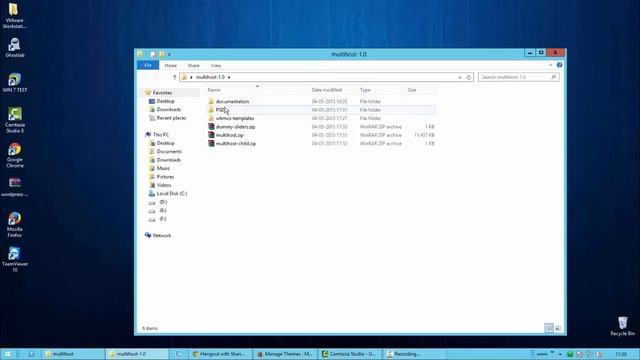Click the Explorer help question mark icon
The image size is (640, 360).
tap(560, 65)
